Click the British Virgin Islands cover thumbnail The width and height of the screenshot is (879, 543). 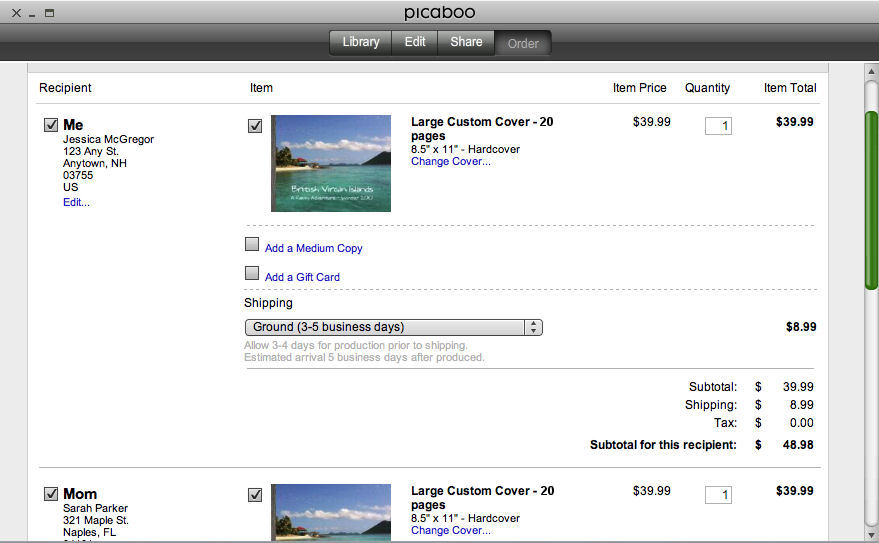[331, 163]
